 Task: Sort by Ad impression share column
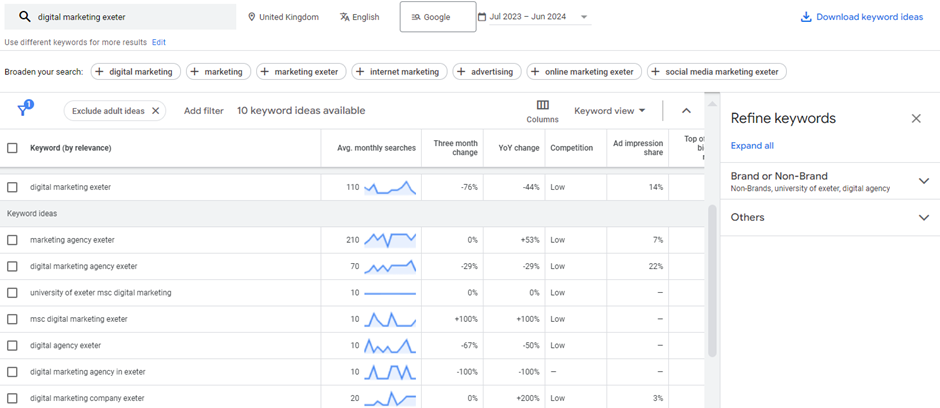(638, 148)
